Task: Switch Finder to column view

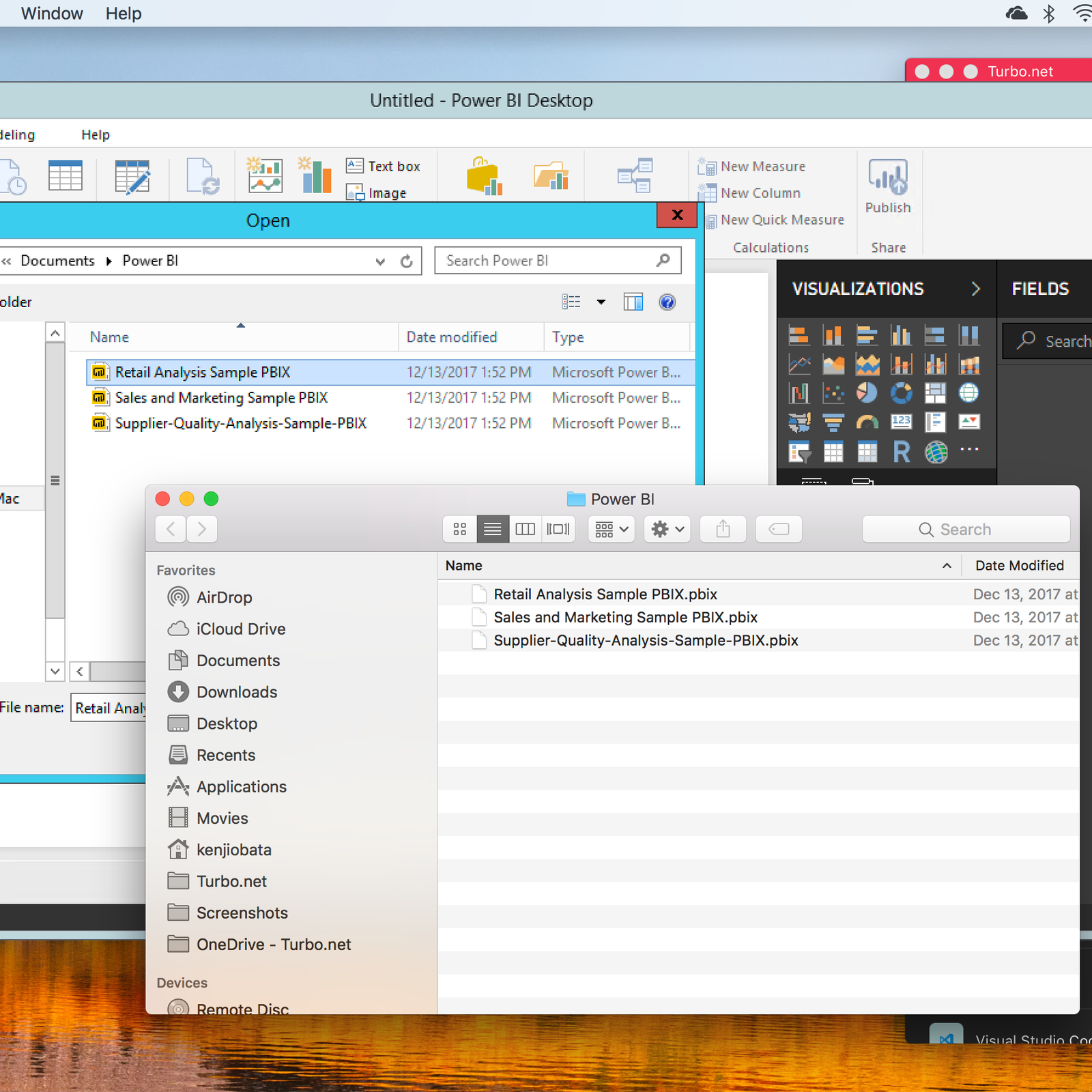Action: point(526,529)
